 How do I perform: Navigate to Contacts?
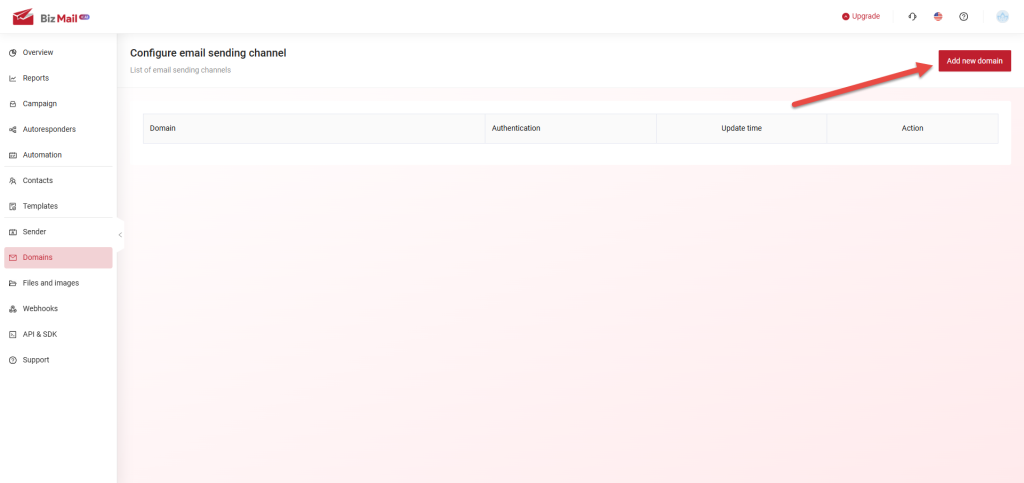click(37, 181)
